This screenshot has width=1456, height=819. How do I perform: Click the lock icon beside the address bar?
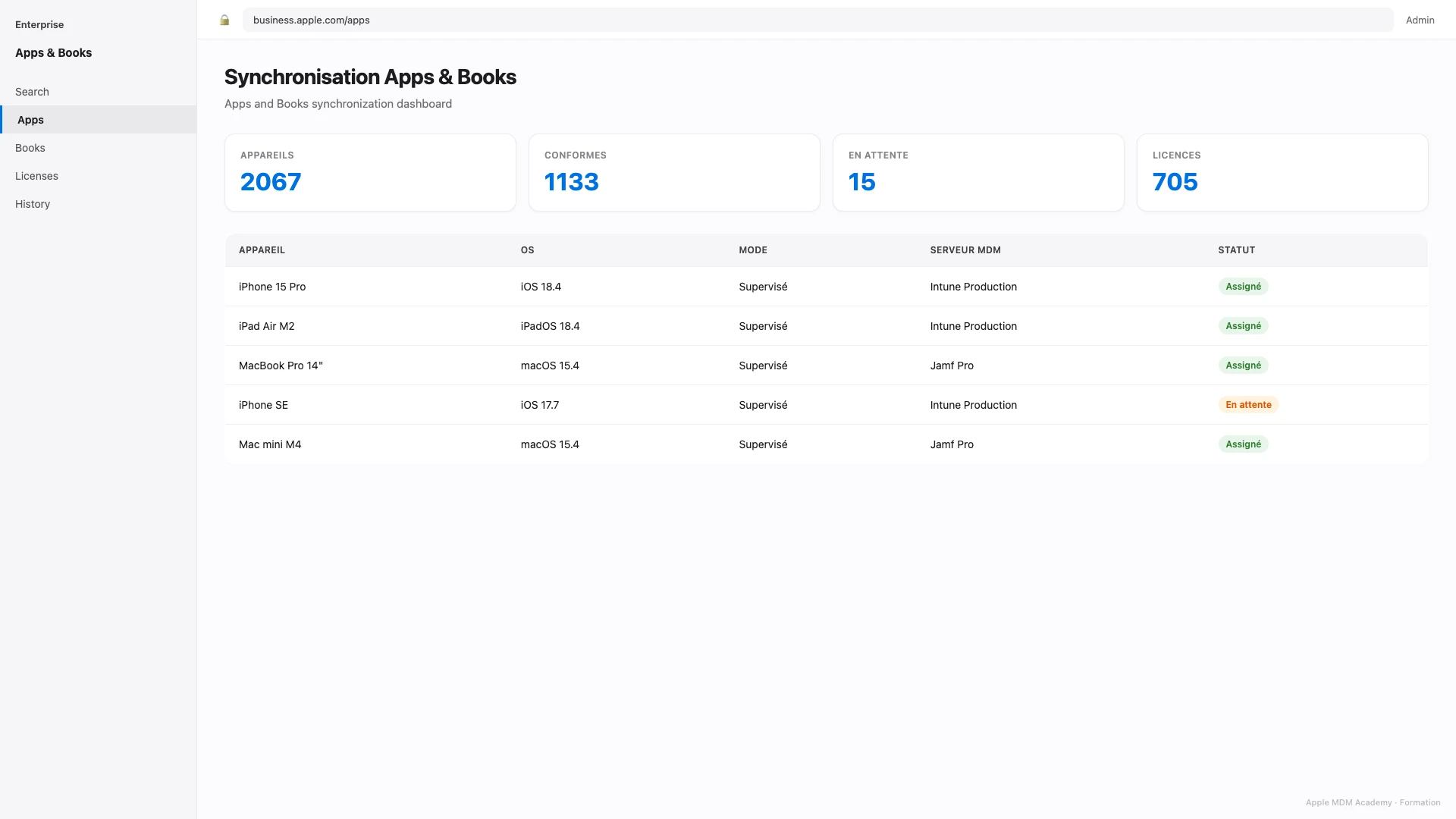click(x=224, y=20)
